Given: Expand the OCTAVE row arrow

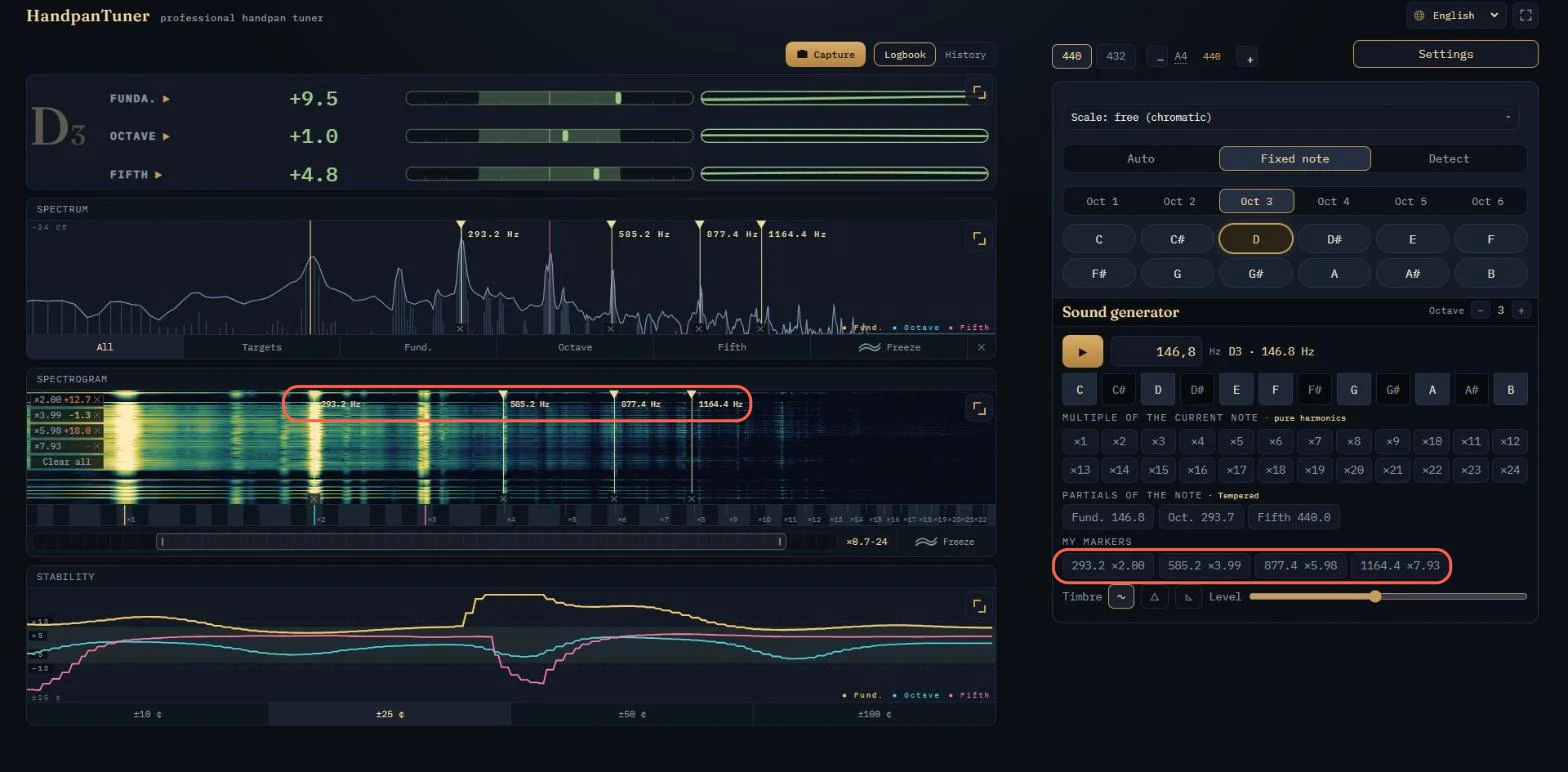Looking at the screenshot, I should tap(166, 136).
